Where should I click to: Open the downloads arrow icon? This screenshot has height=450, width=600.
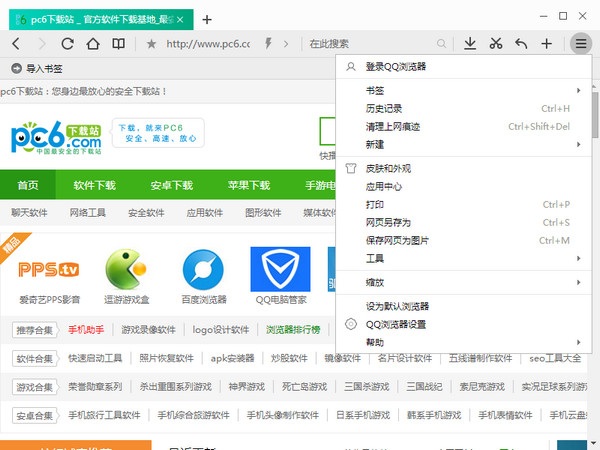coord(470,44)
